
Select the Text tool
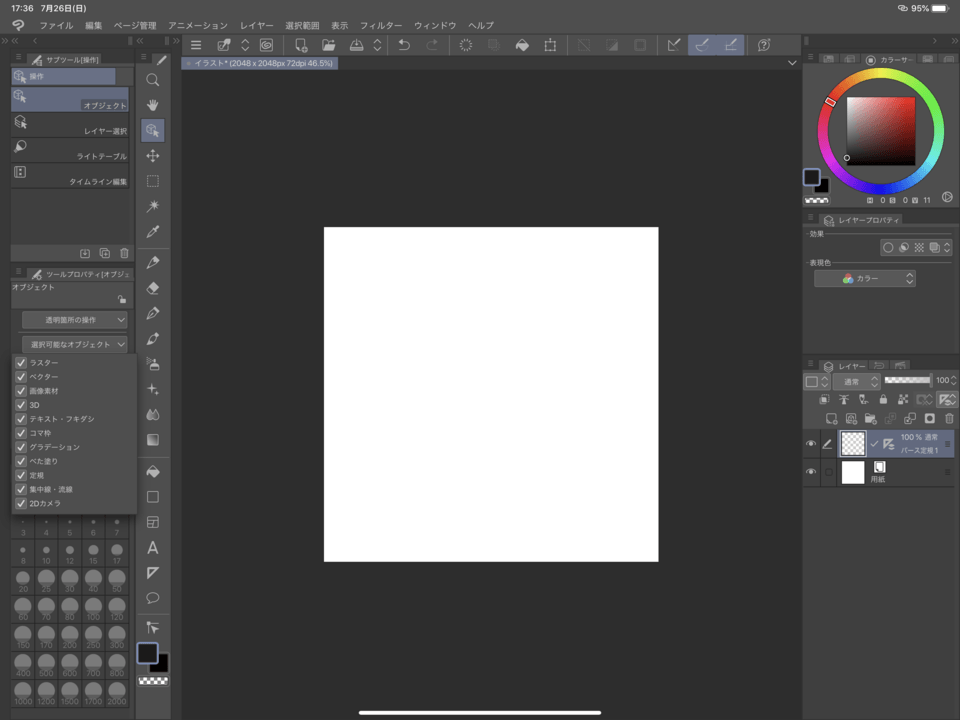point(153,548)
